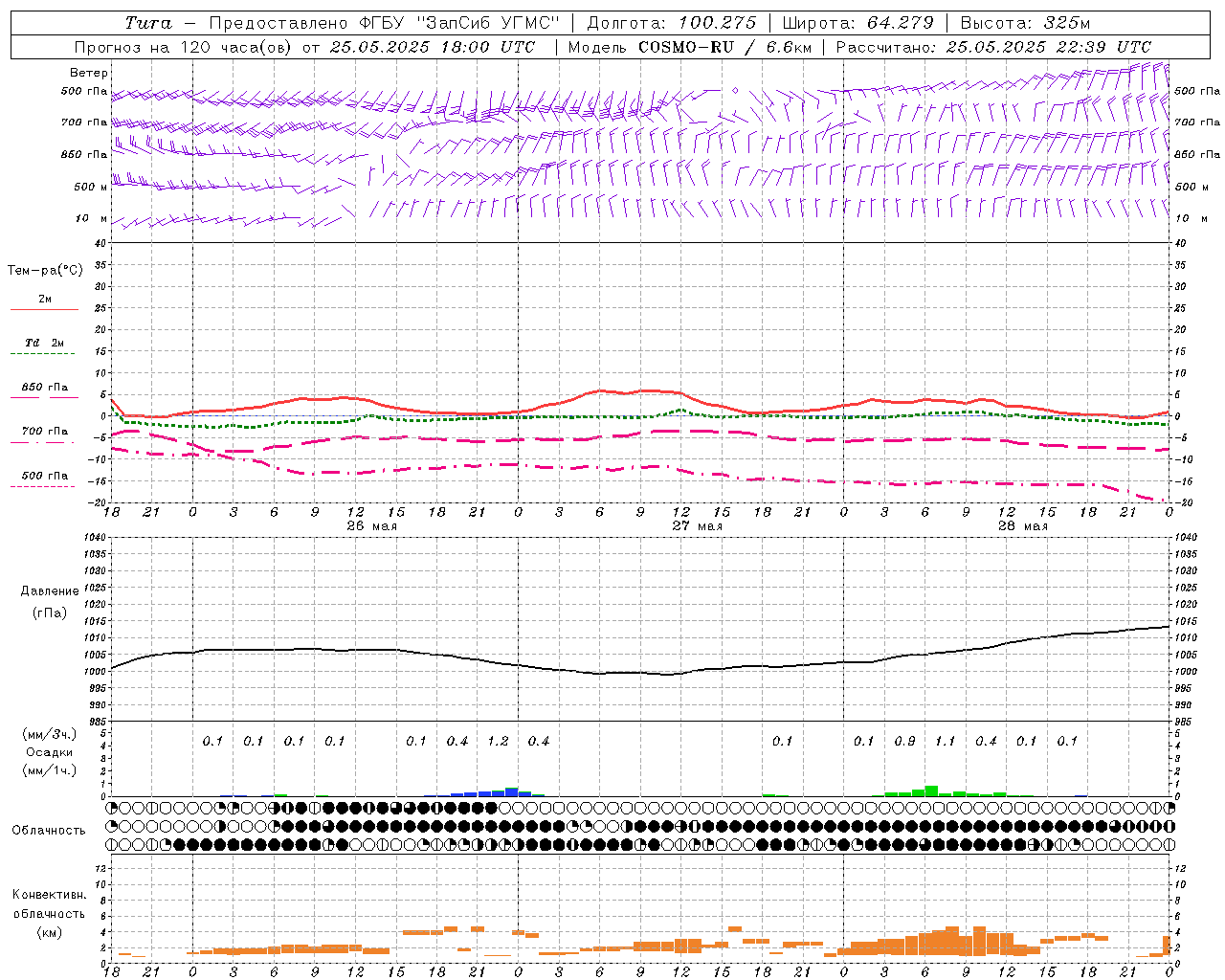Click the station name "Tura" in header
Viewport: 1225px width, 980px height.
148,23
